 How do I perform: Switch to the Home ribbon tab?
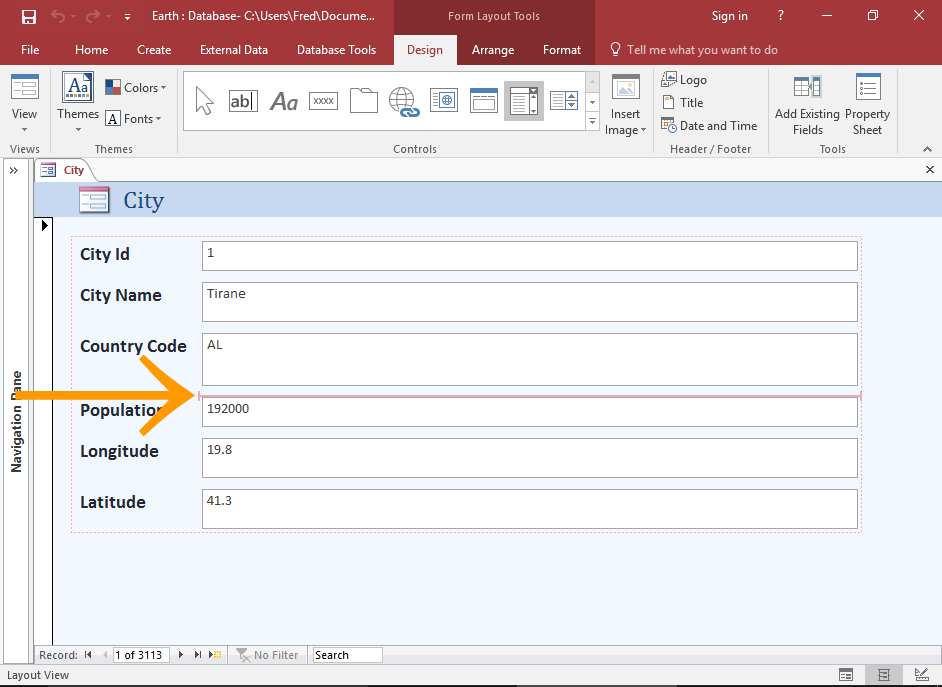pos(91,50)
